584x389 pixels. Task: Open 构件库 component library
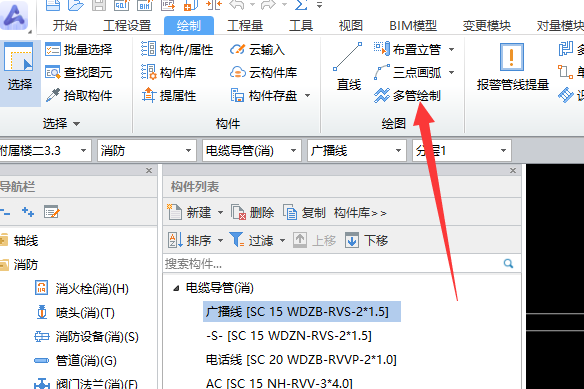click(x=169, y=73)
